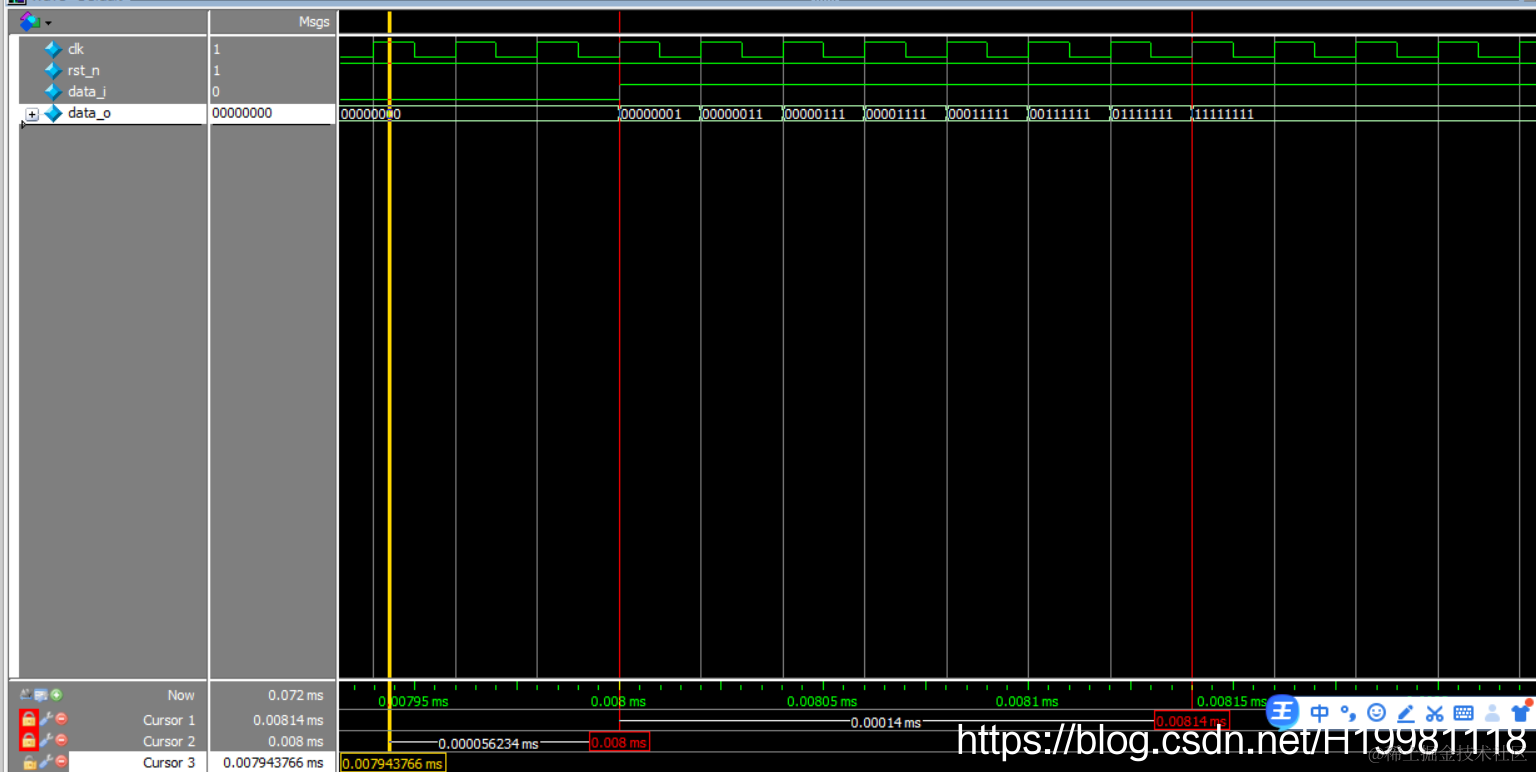The height and width of the screenshot is (772, 1536).
Task: Open the dropdown arrow beside the wave options icon
Action: (48, 22)
